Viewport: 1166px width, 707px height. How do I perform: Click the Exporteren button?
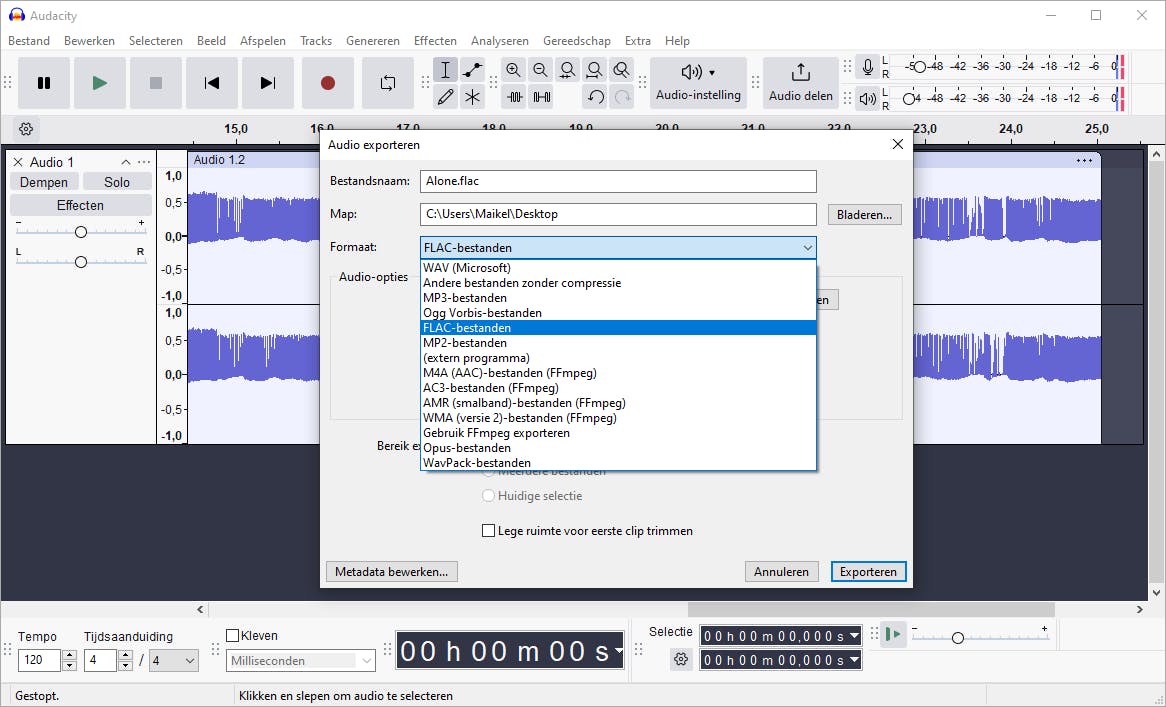pyautogui.click(x=869, y=572)
